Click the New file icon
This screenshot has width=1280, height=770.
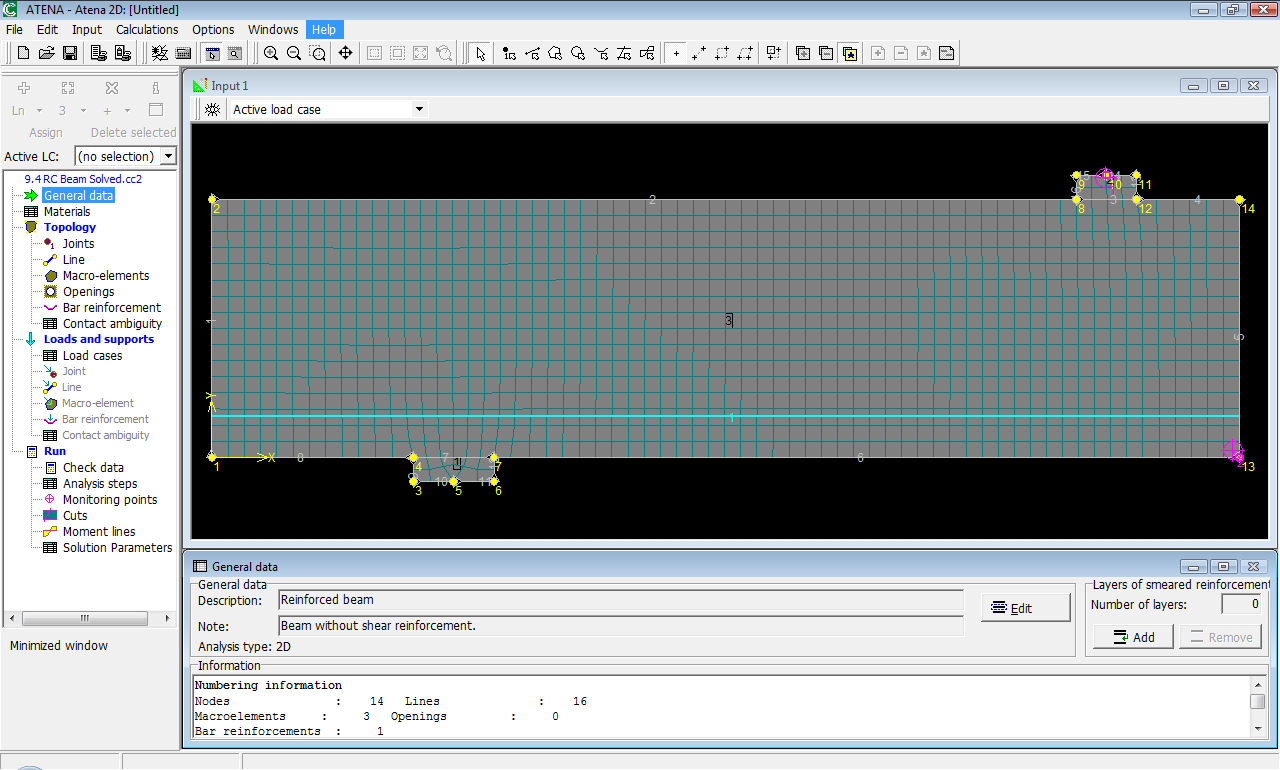click(22, 53)
